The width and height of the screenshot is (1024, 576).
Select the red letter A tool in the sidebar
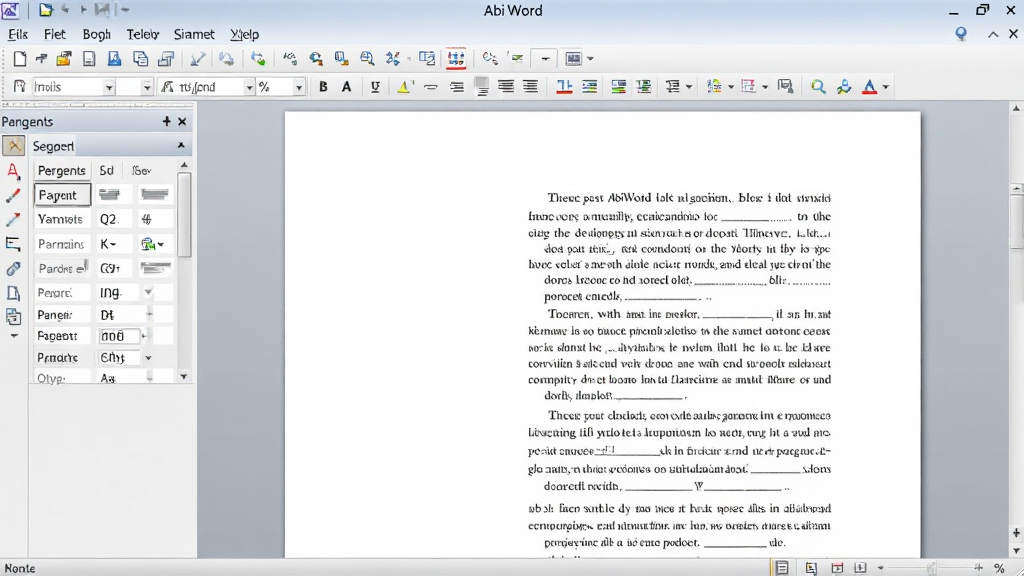pyautogui.click(x=13, y=171)
